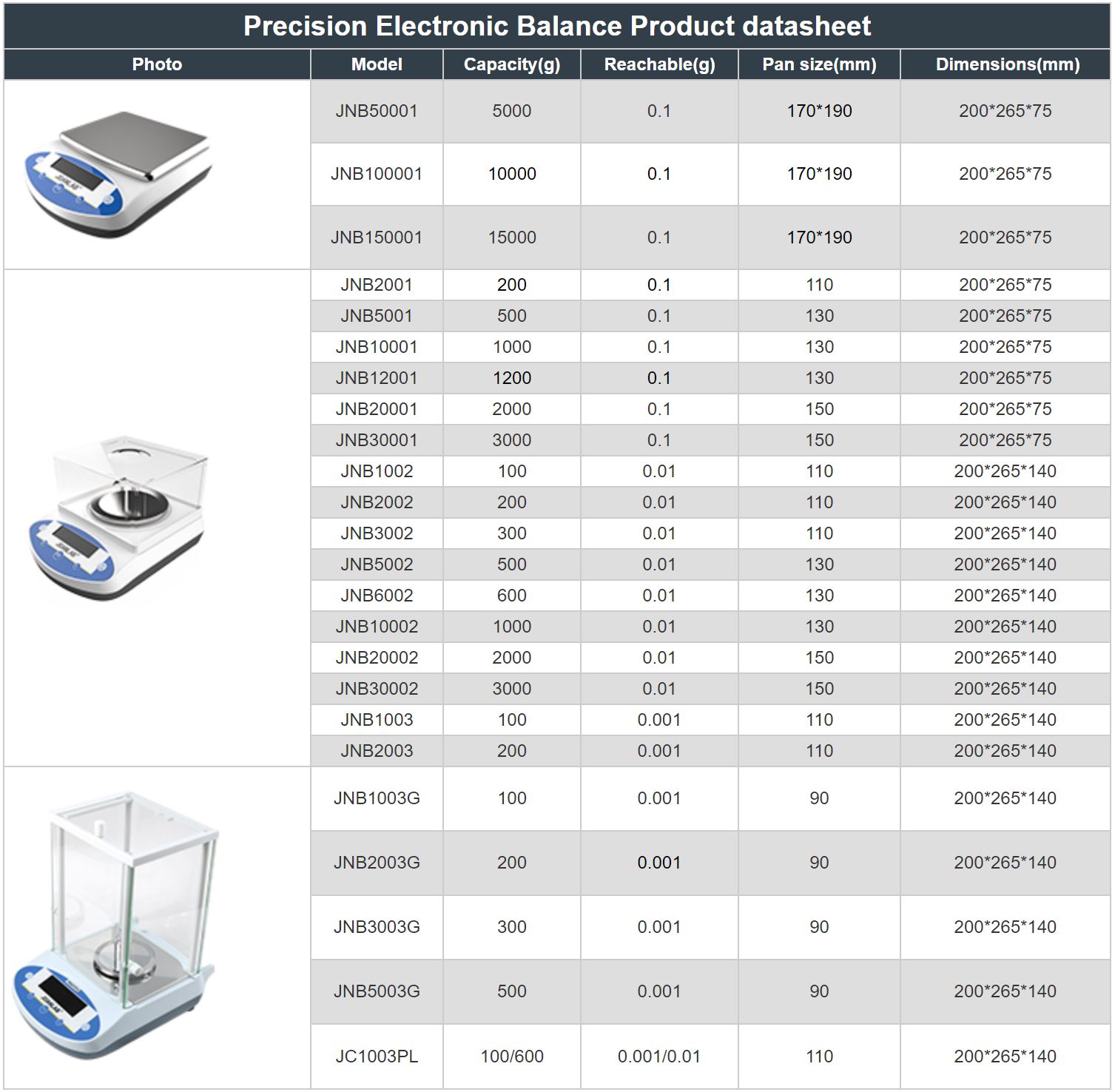Click the Photo column header
The height and width of the screenshot is (1092, 1115).
[157, 64]
